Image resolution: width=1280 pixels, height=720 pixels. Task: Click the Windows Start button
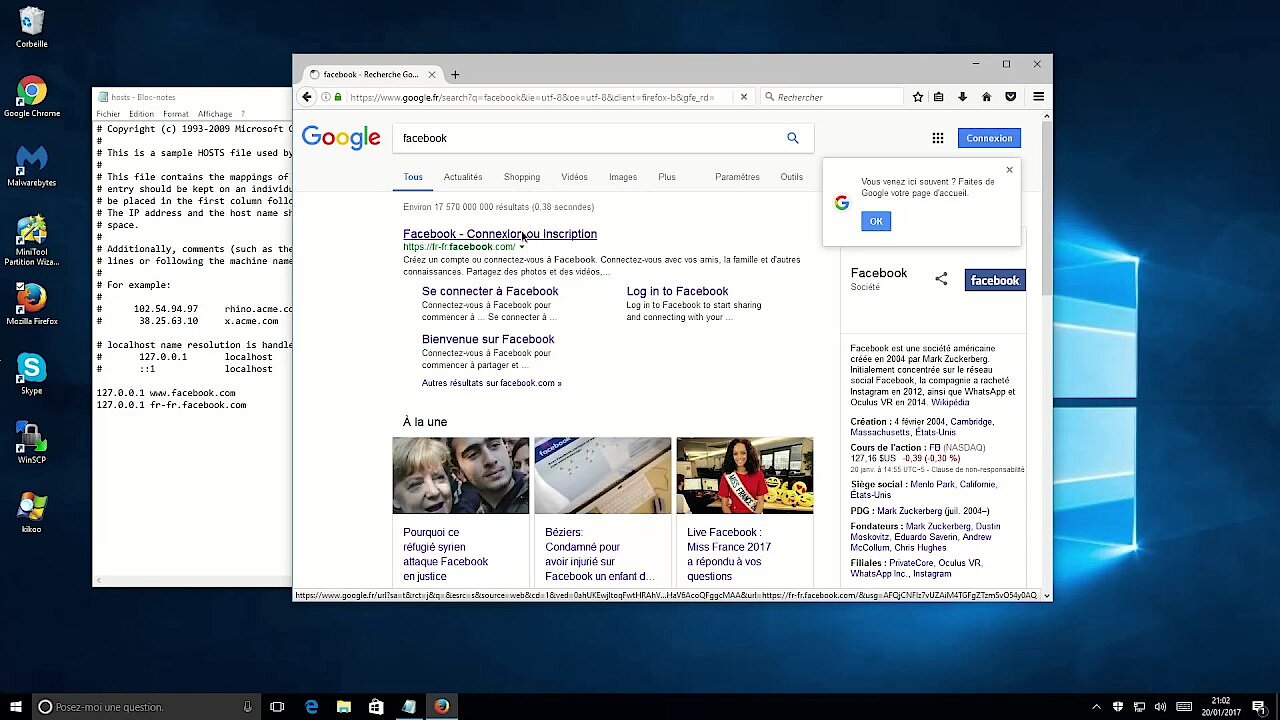(16, 707)
